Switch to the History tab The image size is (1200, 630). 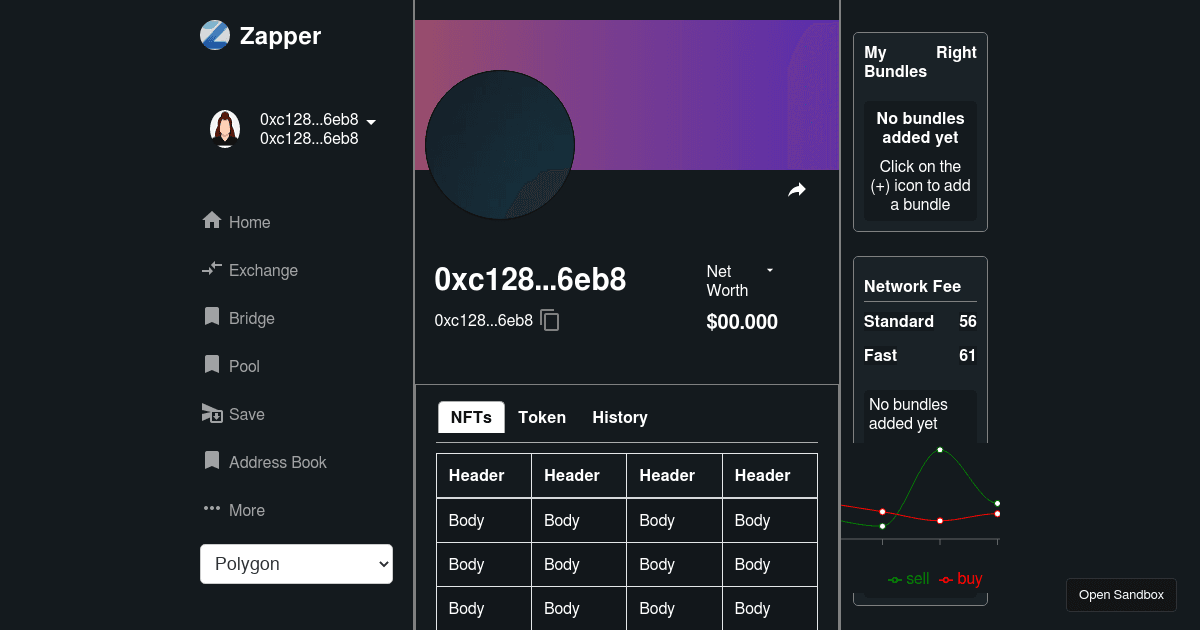point(619,417)
